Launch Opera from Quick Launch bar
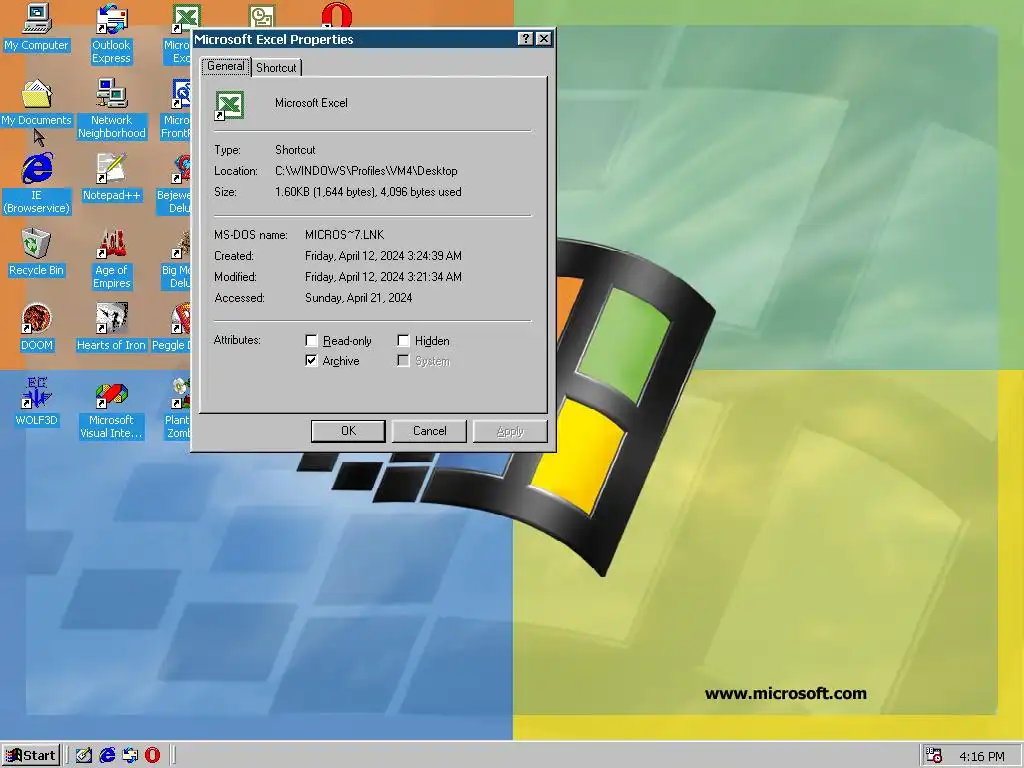1024x768 pixels. point(153,756)
